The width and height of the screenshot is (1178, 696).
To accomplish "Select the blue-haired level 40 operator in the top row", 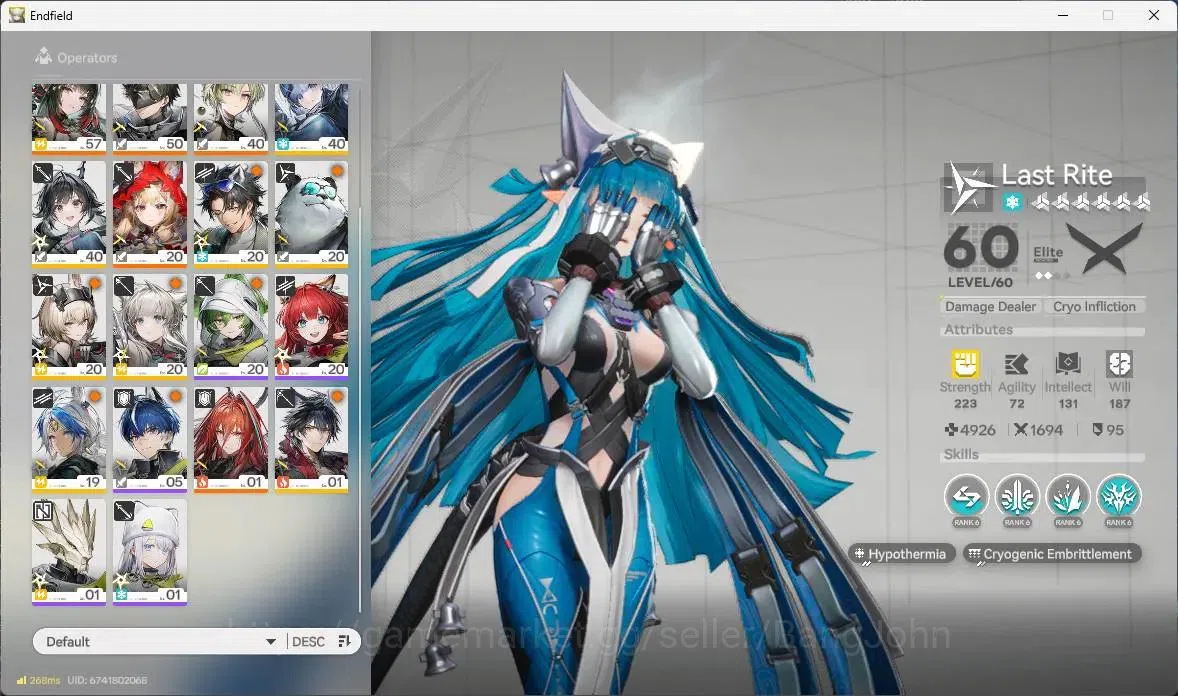I will click(x=311, y=117).
